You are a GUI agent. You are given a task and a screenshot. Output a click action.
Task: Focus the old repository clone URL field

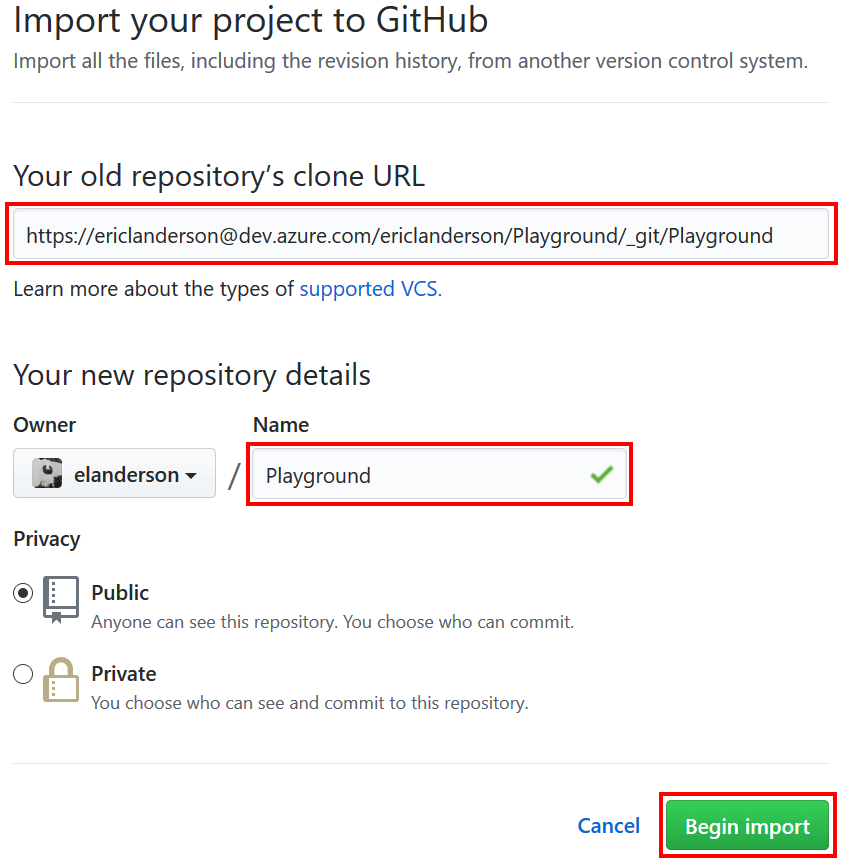(x=420, y=236)
